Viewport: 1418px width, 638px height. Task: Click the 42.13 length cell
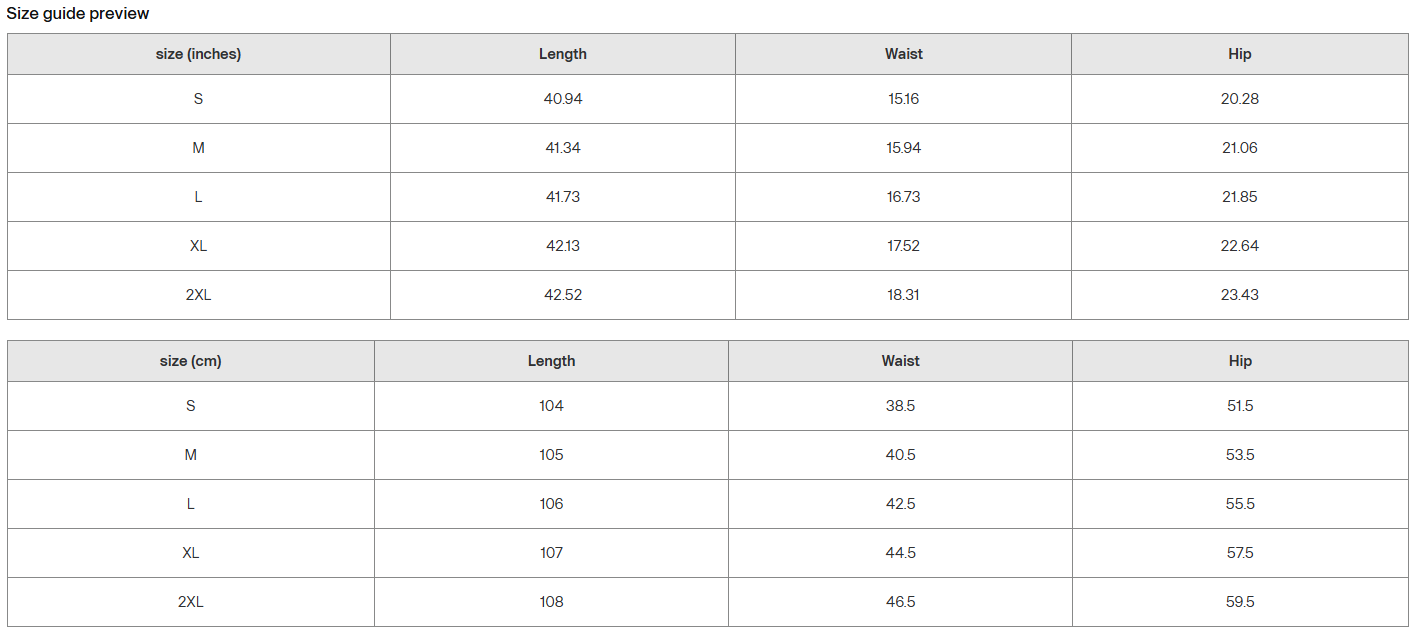click(562, 246)
